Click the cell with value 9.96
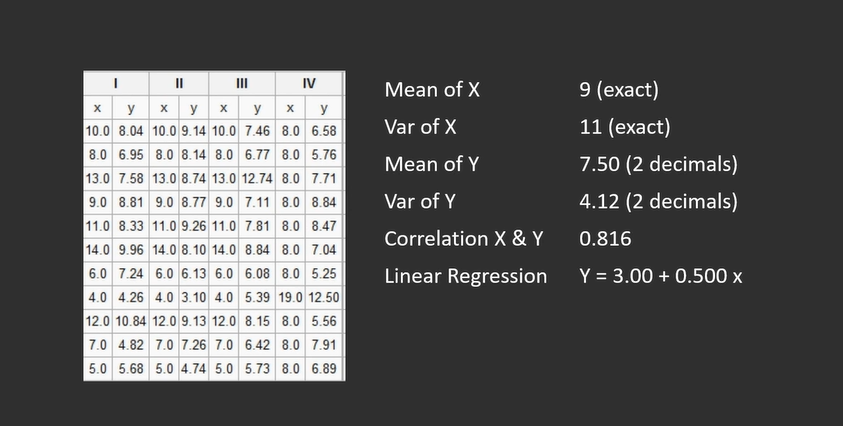 coord(131,250)
